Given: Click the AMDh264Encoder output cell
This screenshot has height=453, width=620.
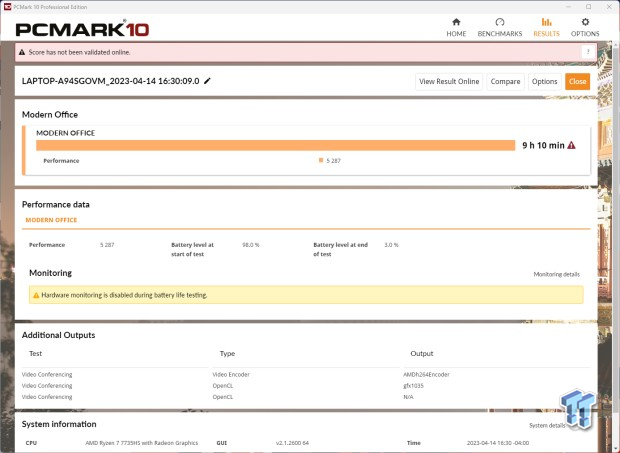Looking at the screenshot, I should pyautogui.click(x=426, y=374).
